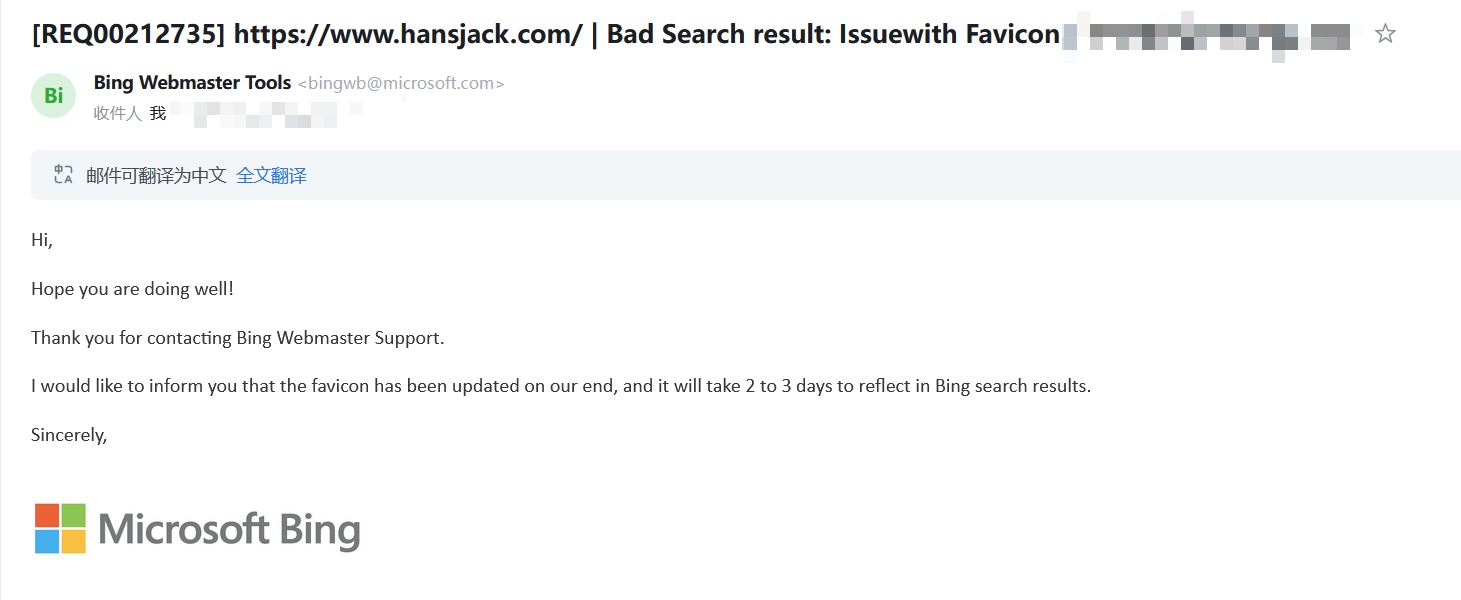Click the hansjack.com URL in the subject
The height and width of the screenshot is (600, 1461).
coord(407,34)
